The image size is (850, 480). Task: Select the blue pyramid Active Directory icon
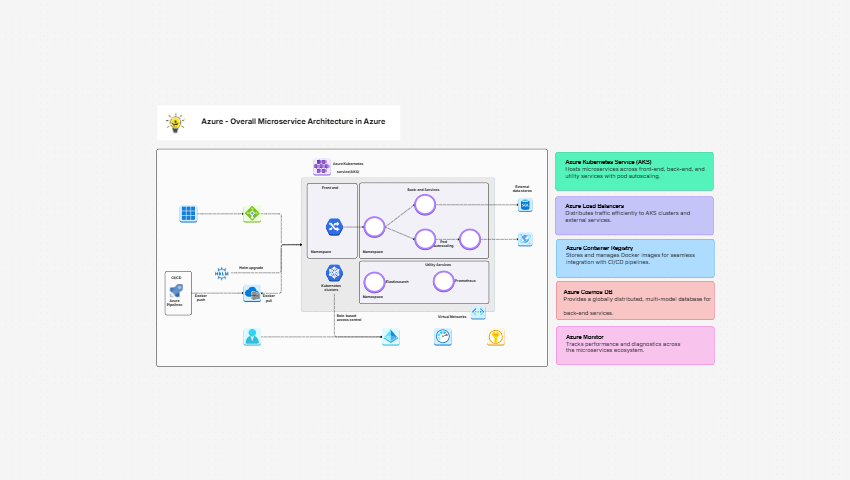391,338
